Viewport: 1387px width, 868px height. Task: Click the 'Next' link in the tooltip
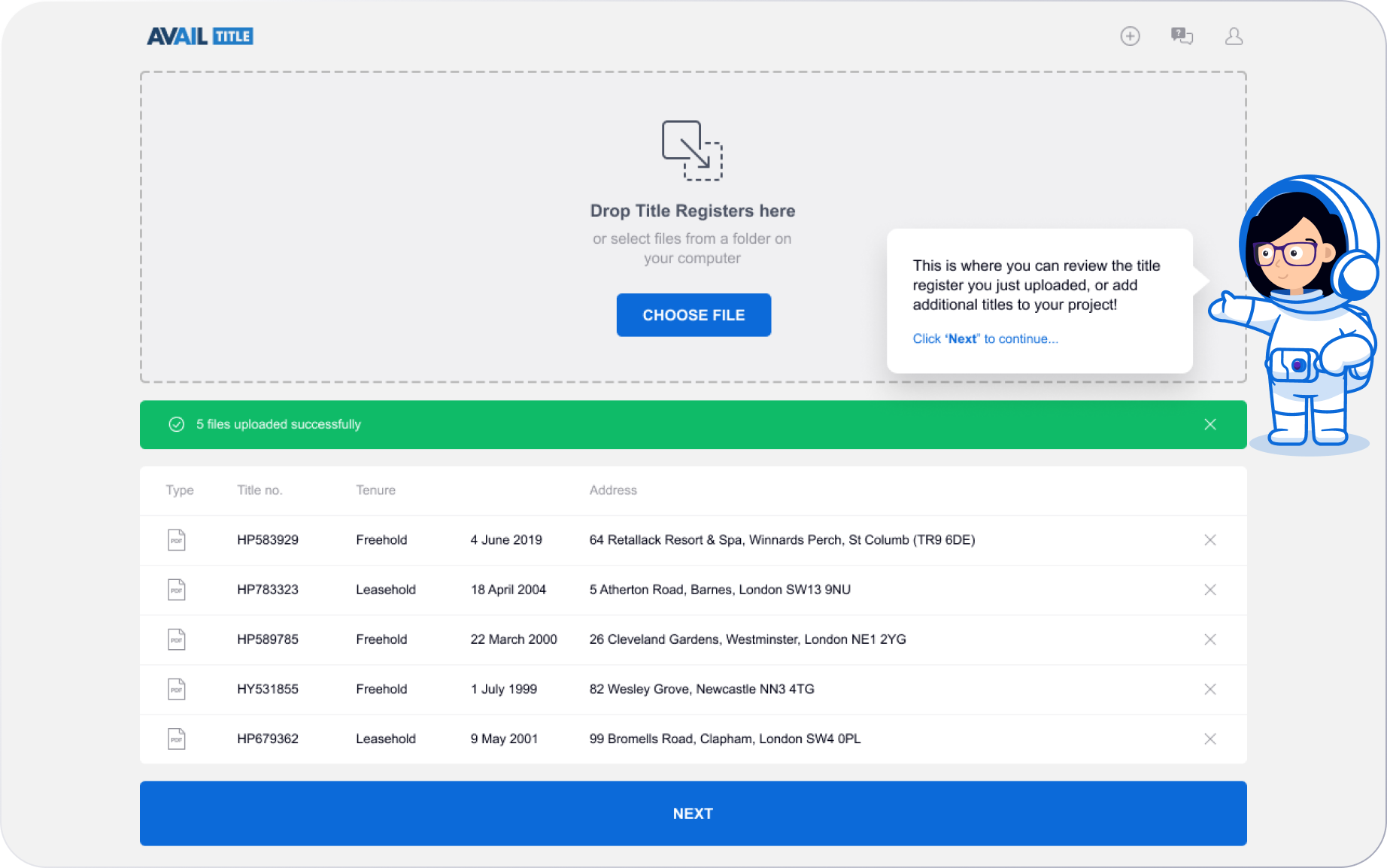(961, 338)
